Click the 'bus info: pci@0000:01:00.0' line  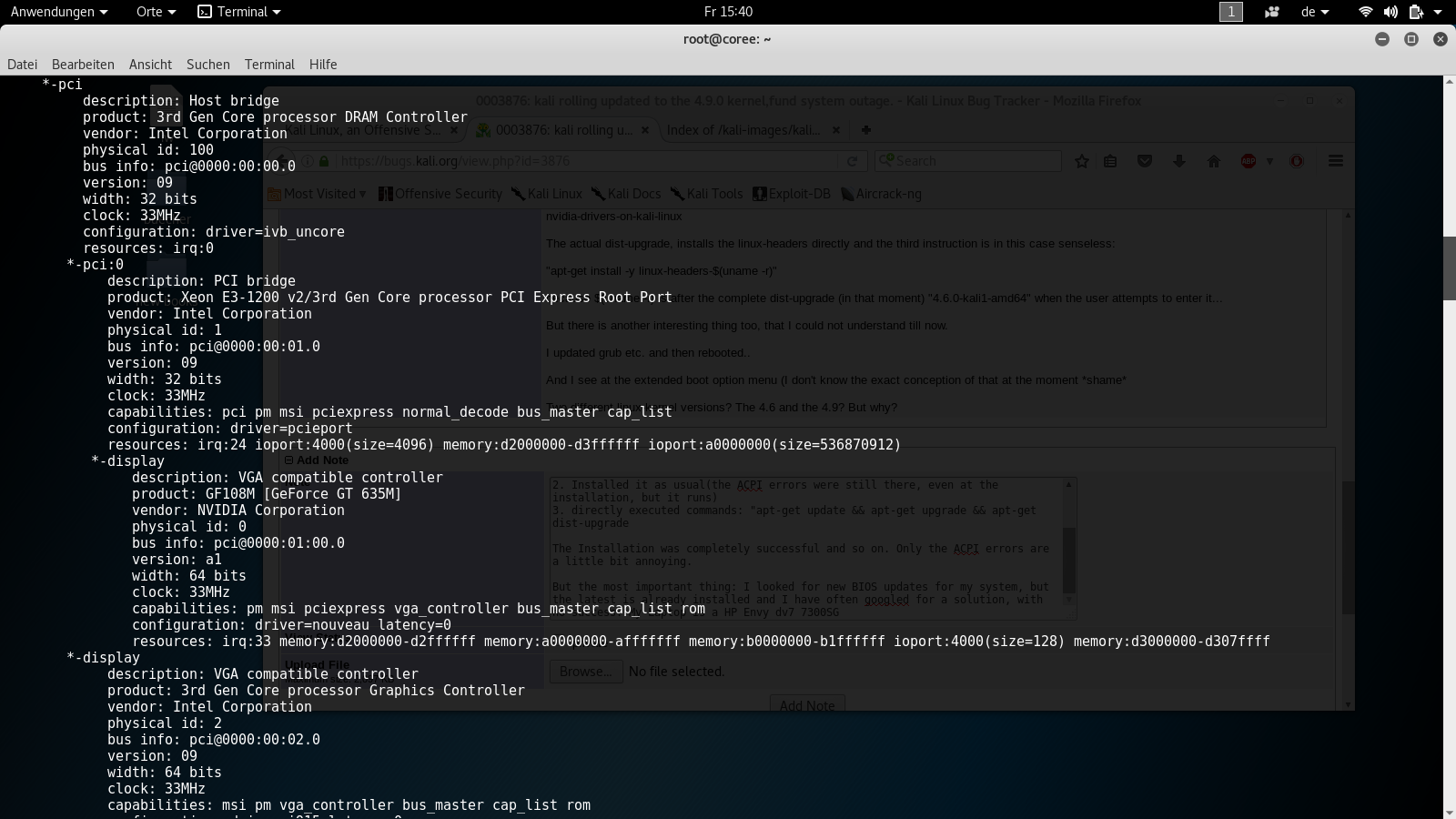pyautogui.click(x=238, y=543)
